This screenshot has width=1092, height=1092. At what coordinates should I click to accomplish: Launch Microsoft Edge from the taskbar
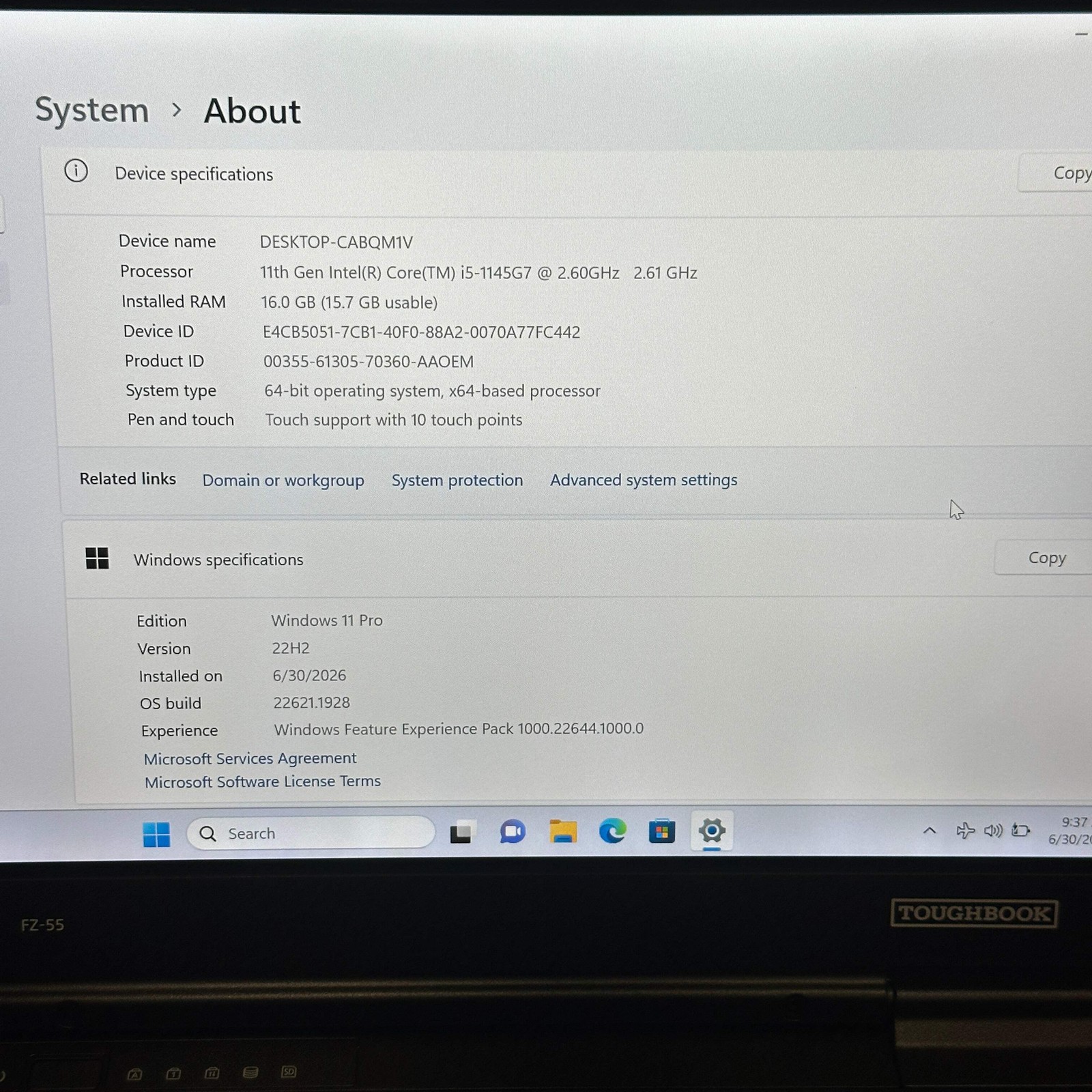pyautogui.click(x=612, y=831)
